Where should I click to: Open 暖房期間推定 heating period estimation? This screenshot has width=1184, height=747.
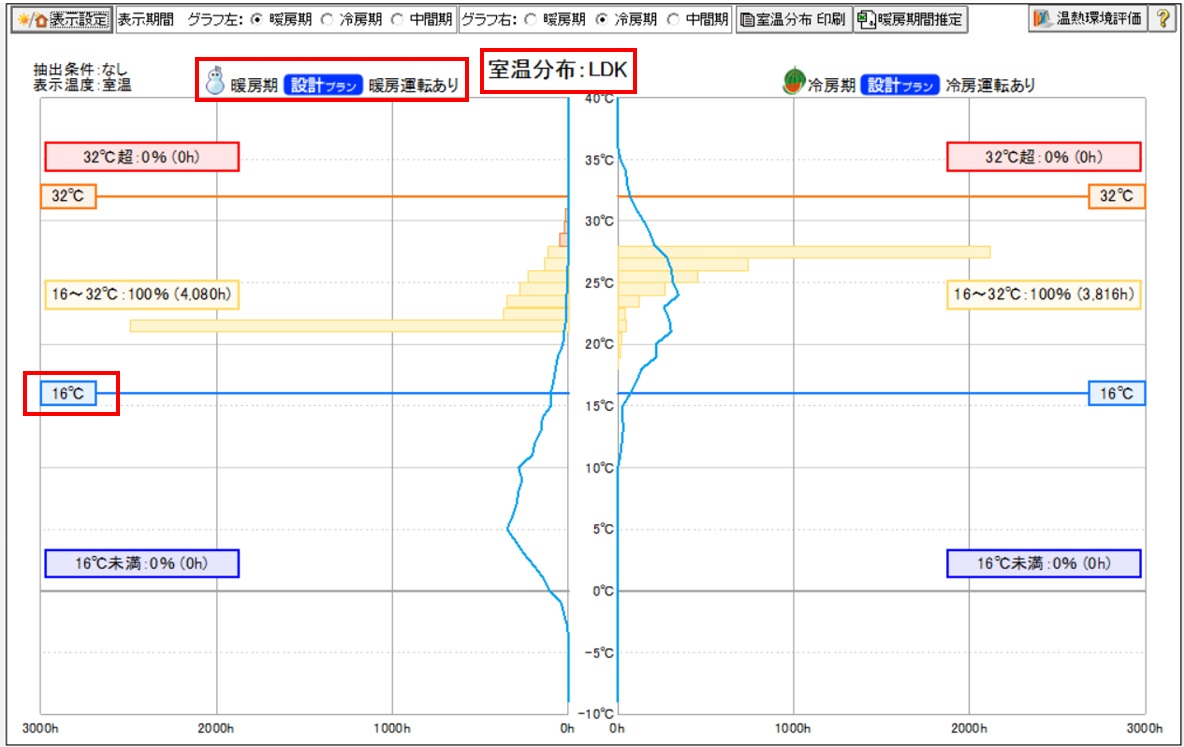click(x=910, y=20)
